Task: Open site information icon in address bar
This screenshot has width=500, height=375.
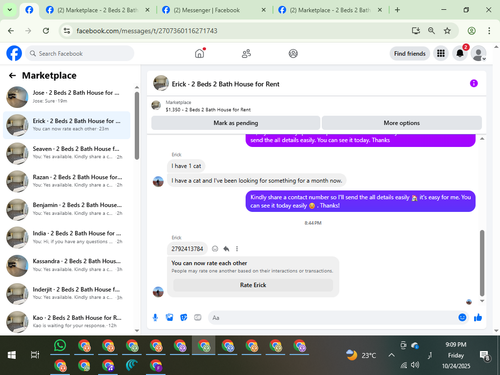Action: pos(67,31)
